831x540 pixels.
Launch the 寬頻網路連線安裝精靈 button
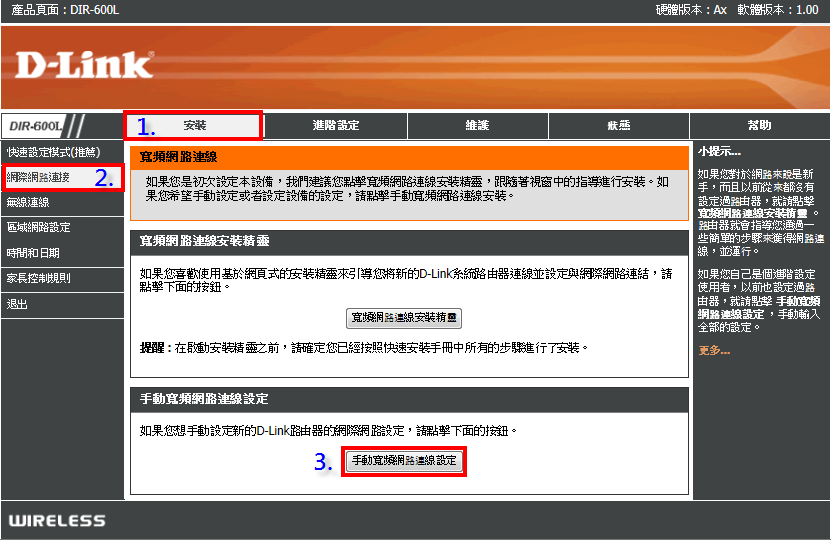[404, 317]
